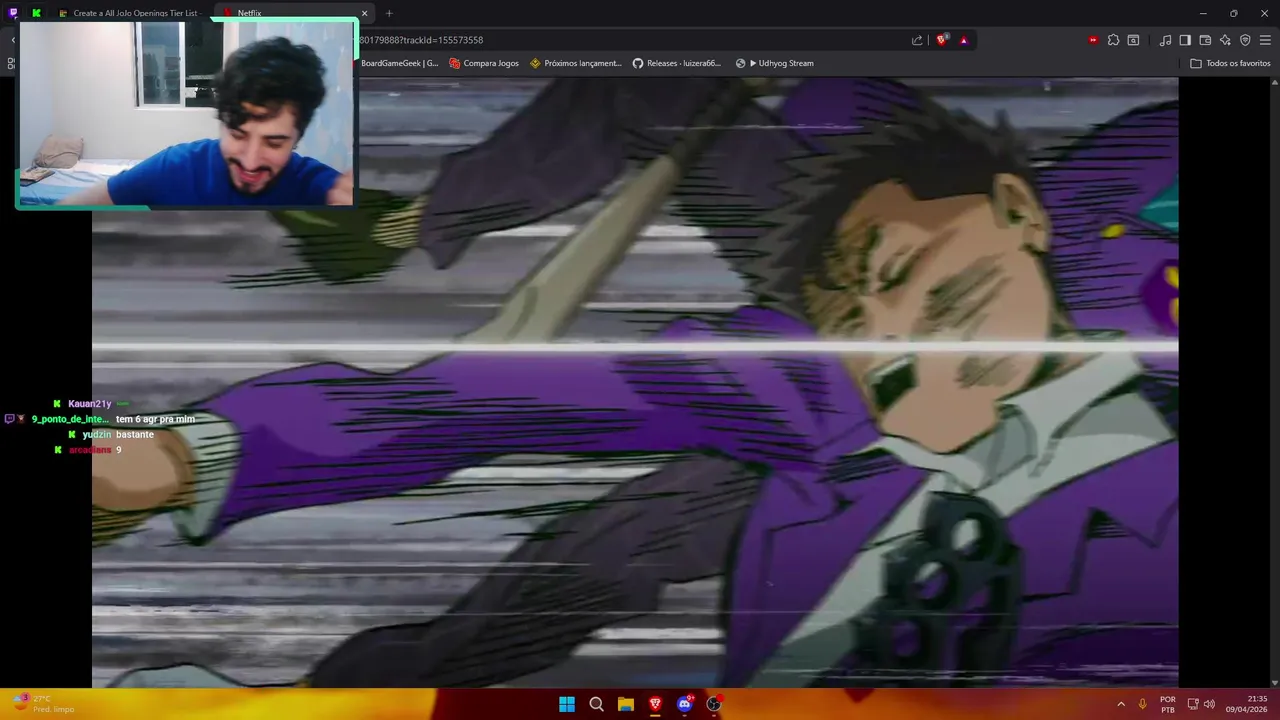Toggle the browser sidebar panel
This screenshot has width=1280, height=720.
[1185, 40]
